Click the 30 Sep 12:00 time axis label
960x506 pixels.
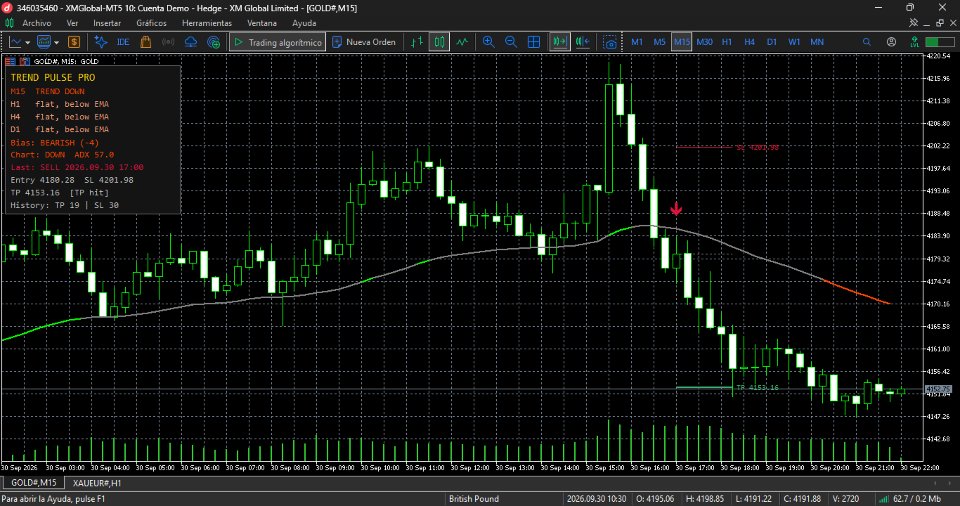(470, 468)
